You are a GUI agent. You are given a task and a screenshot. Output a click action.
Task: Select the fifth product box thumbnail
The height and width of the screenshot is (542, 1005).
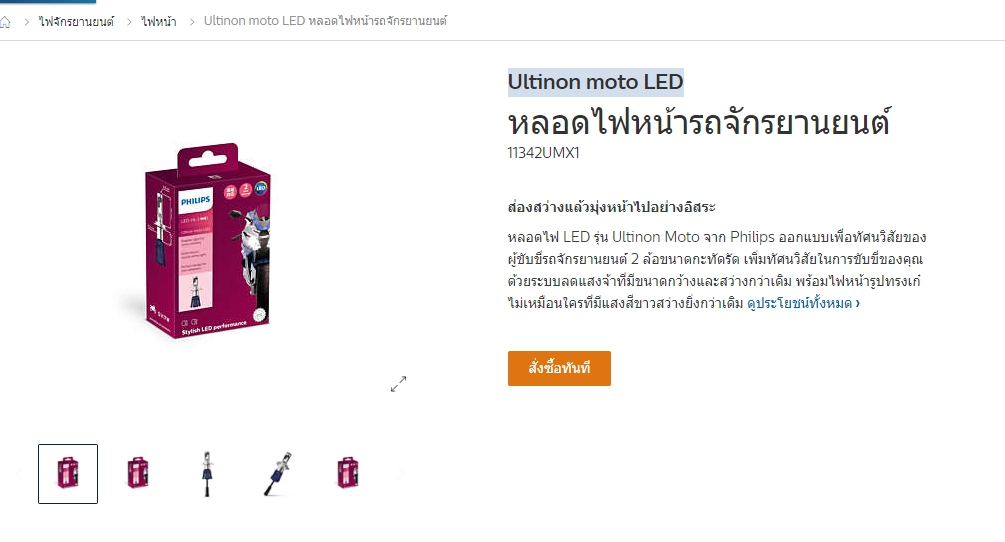coord(347,473)
